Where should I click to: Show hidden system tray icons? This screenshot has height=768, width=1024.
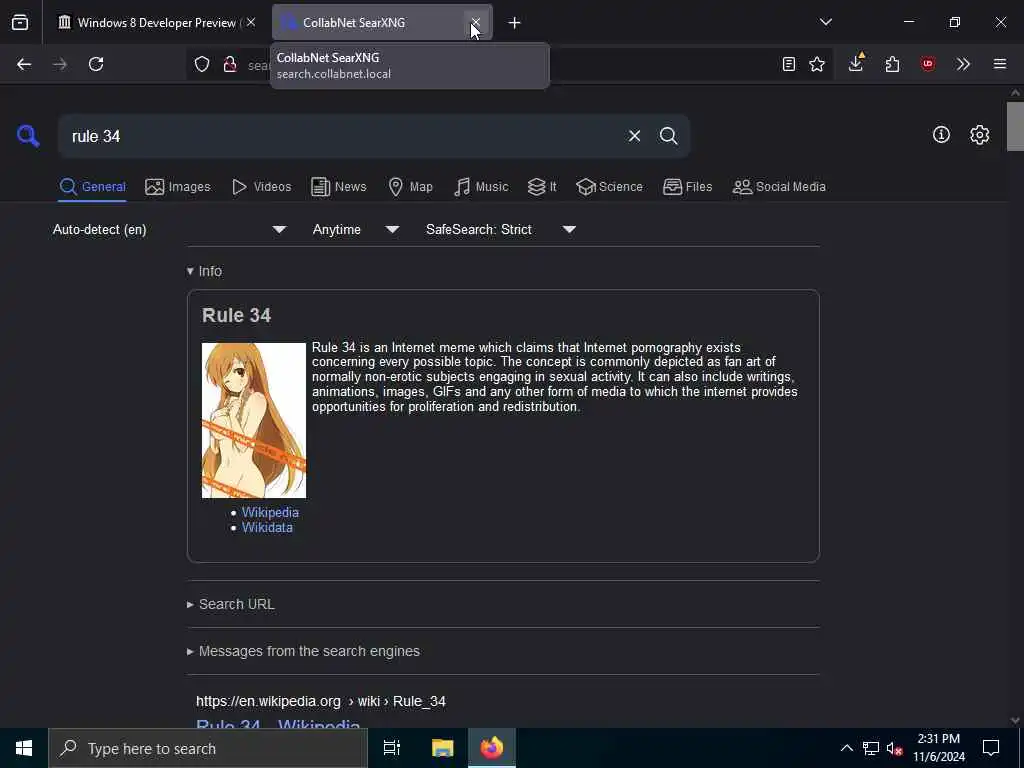point(846,748)
